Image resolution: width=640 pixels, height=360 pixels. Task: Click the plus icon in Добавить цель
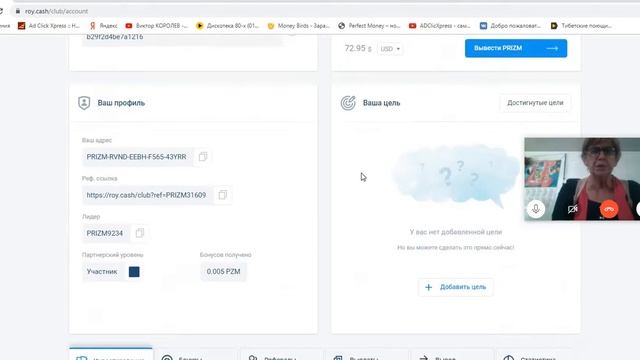click(x=428, y=287)
